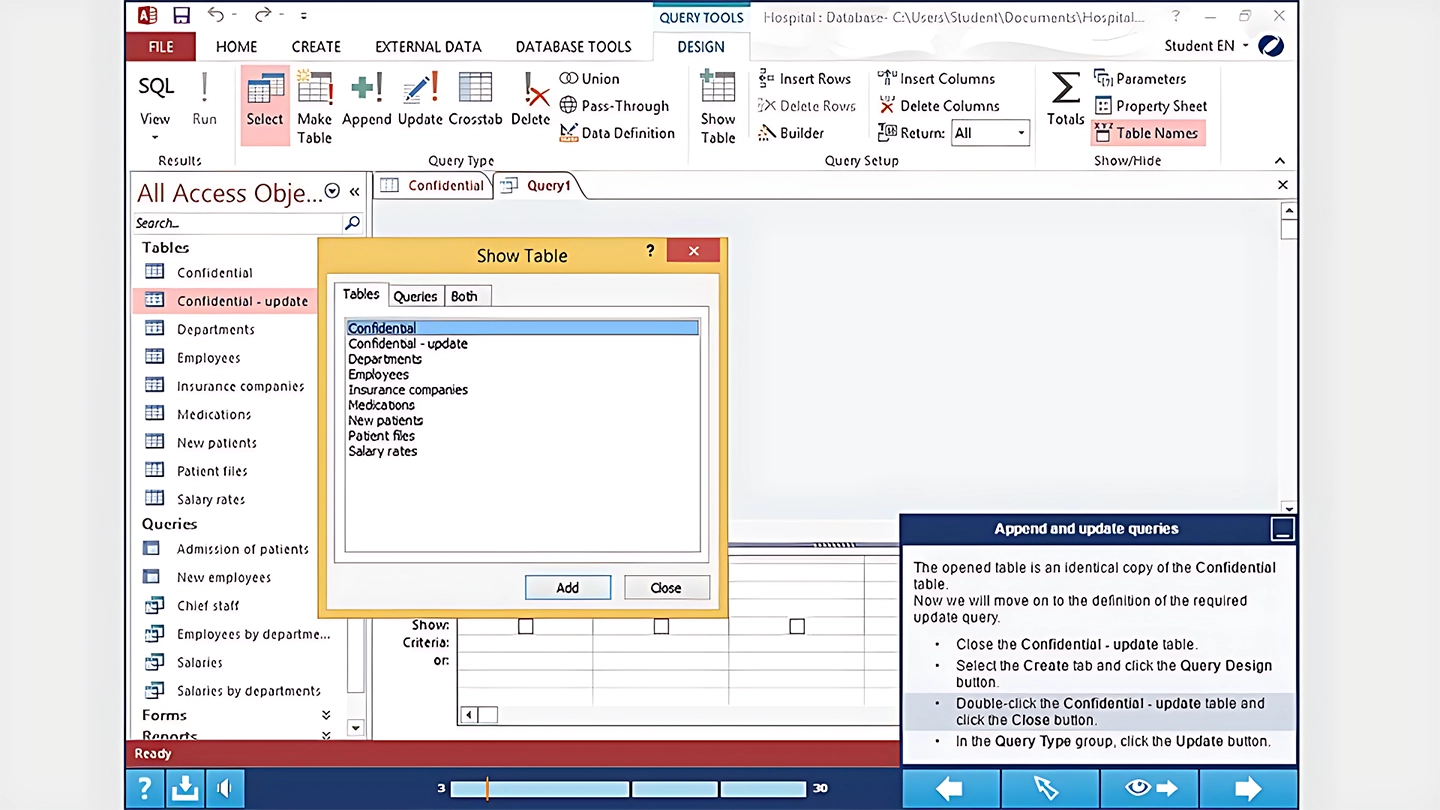This screenshot has width=1440, height=810.
Task: Open the Show Table ribbon button
Action: pyautogui.click(x=718, y=107)
